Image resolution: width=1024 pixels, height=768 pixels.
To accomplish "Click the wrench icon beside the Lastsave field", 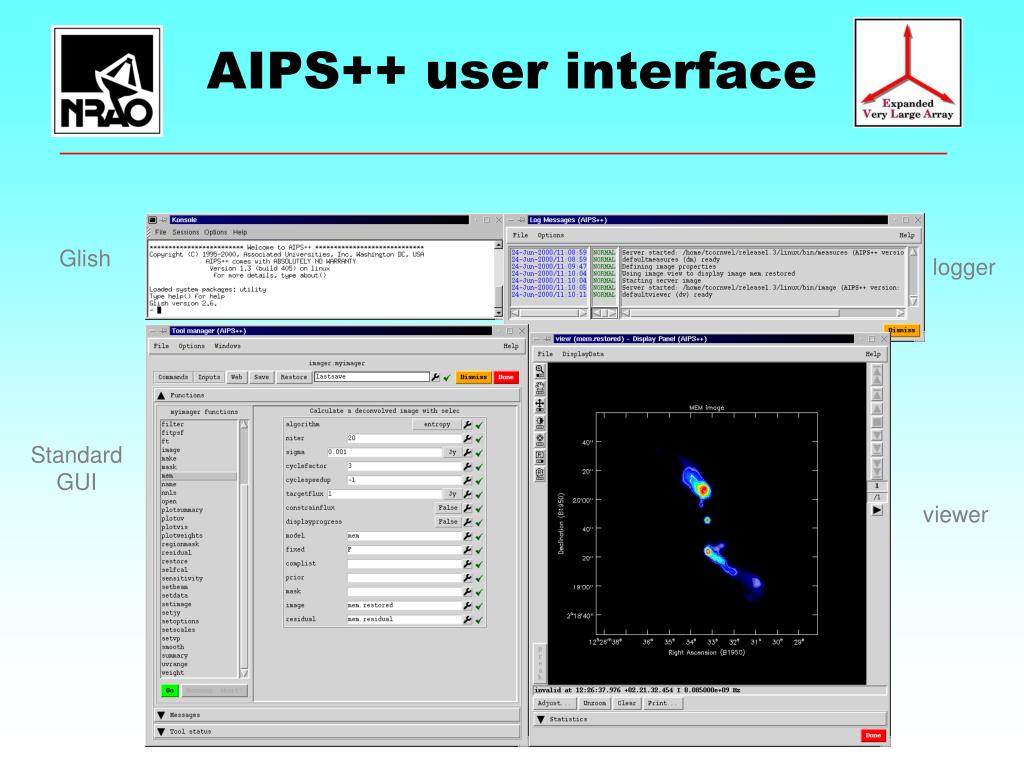I will [x=436, y=377].
